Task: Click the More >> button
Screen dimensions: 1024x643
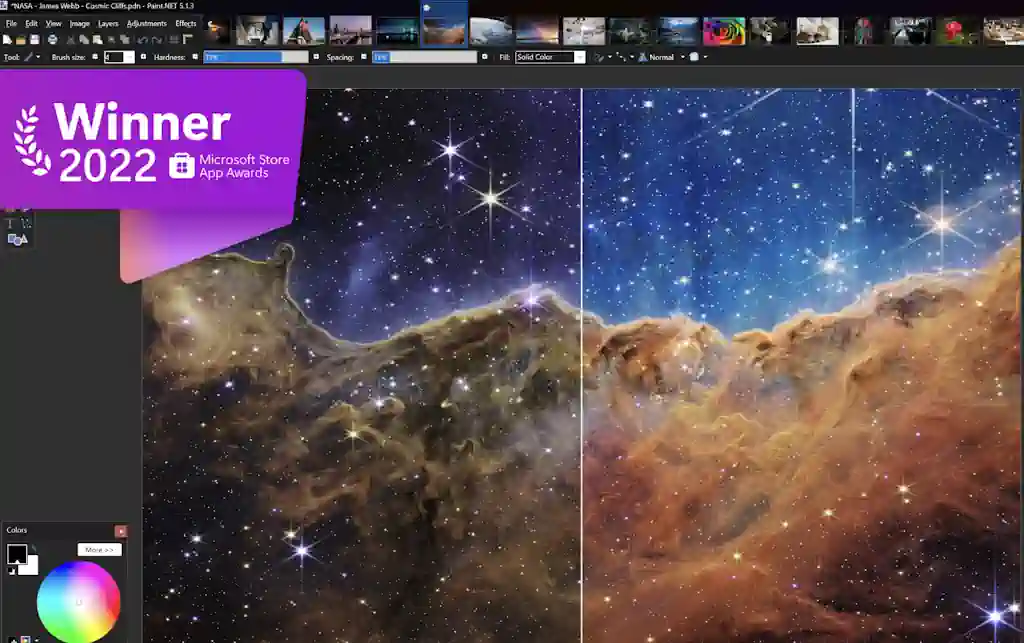Action: point(99,550)
